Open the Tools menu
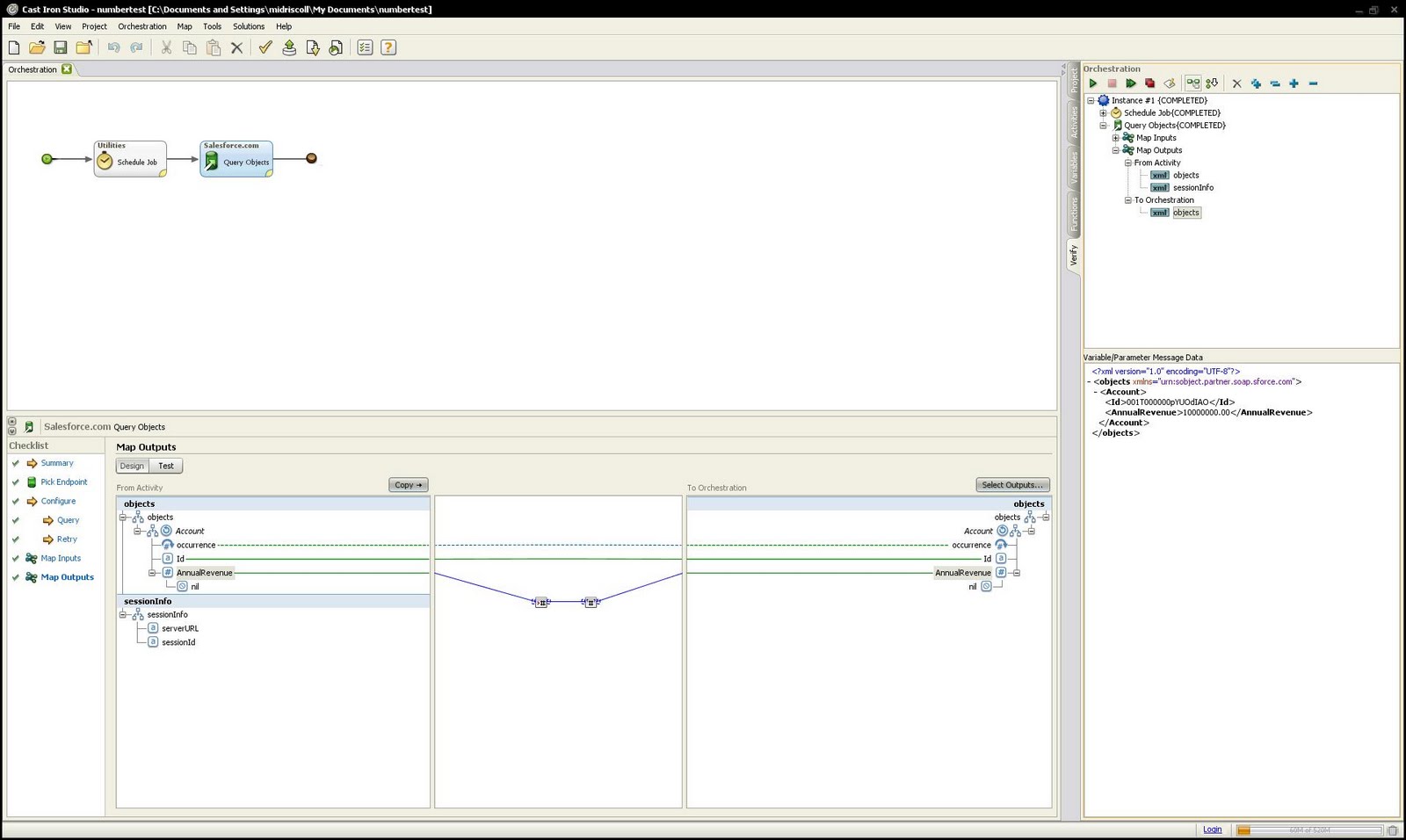The image size is (1406, 840). pos(213,26)
